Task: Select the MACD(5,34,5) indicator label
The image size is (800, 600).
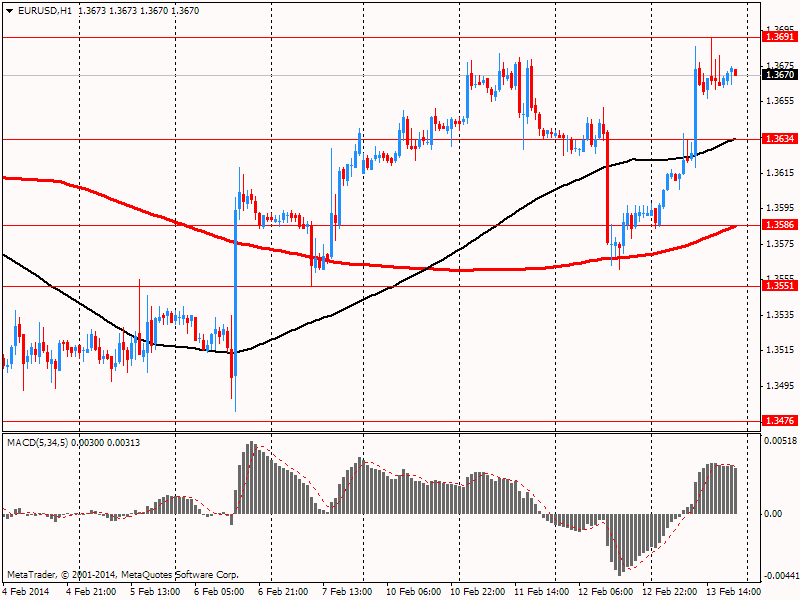Action: (38, 443)
